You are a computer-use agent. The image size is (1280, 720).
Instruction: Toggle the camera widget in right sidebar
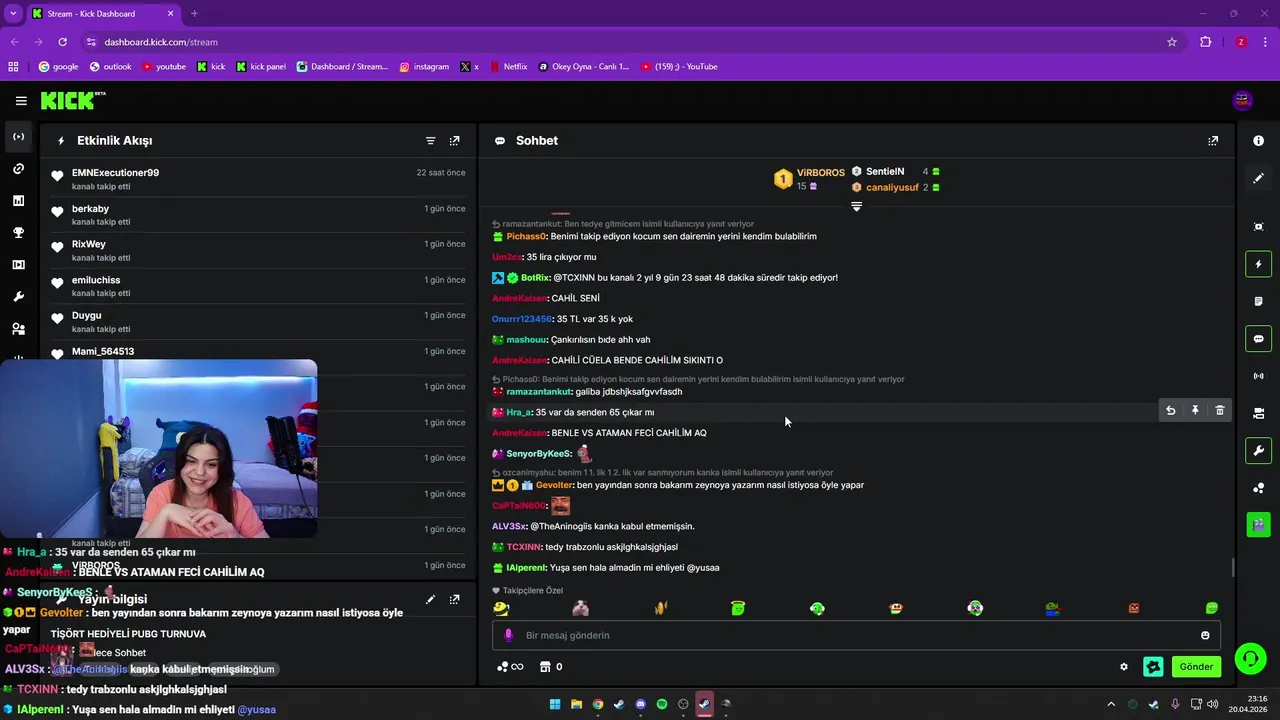pyautogui.click(x=1258, y=413)
